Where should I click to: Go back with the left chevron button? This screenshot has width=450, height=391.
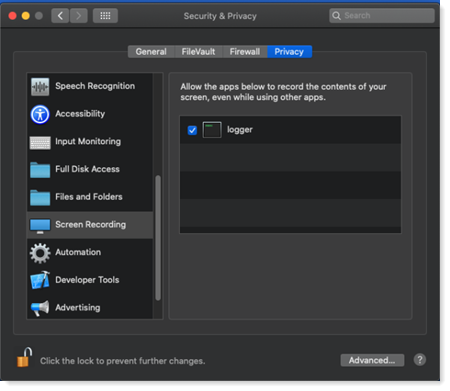point(60,16)
